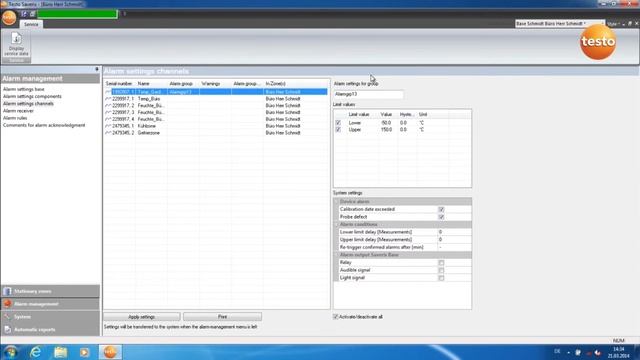The width and height of the screenshot is (640, 360).
Task: Select the Gefrierzone channel row
Action: (x=216, y=133)
